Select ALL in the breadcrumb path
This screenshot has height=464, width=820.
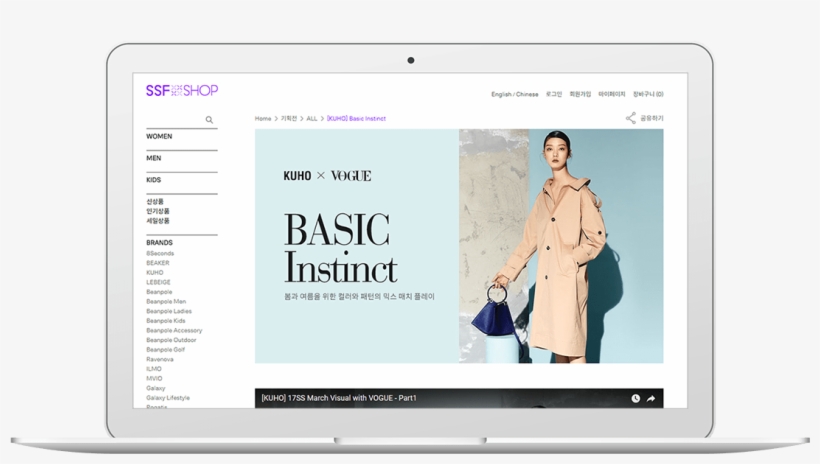[x=312, y=119]
